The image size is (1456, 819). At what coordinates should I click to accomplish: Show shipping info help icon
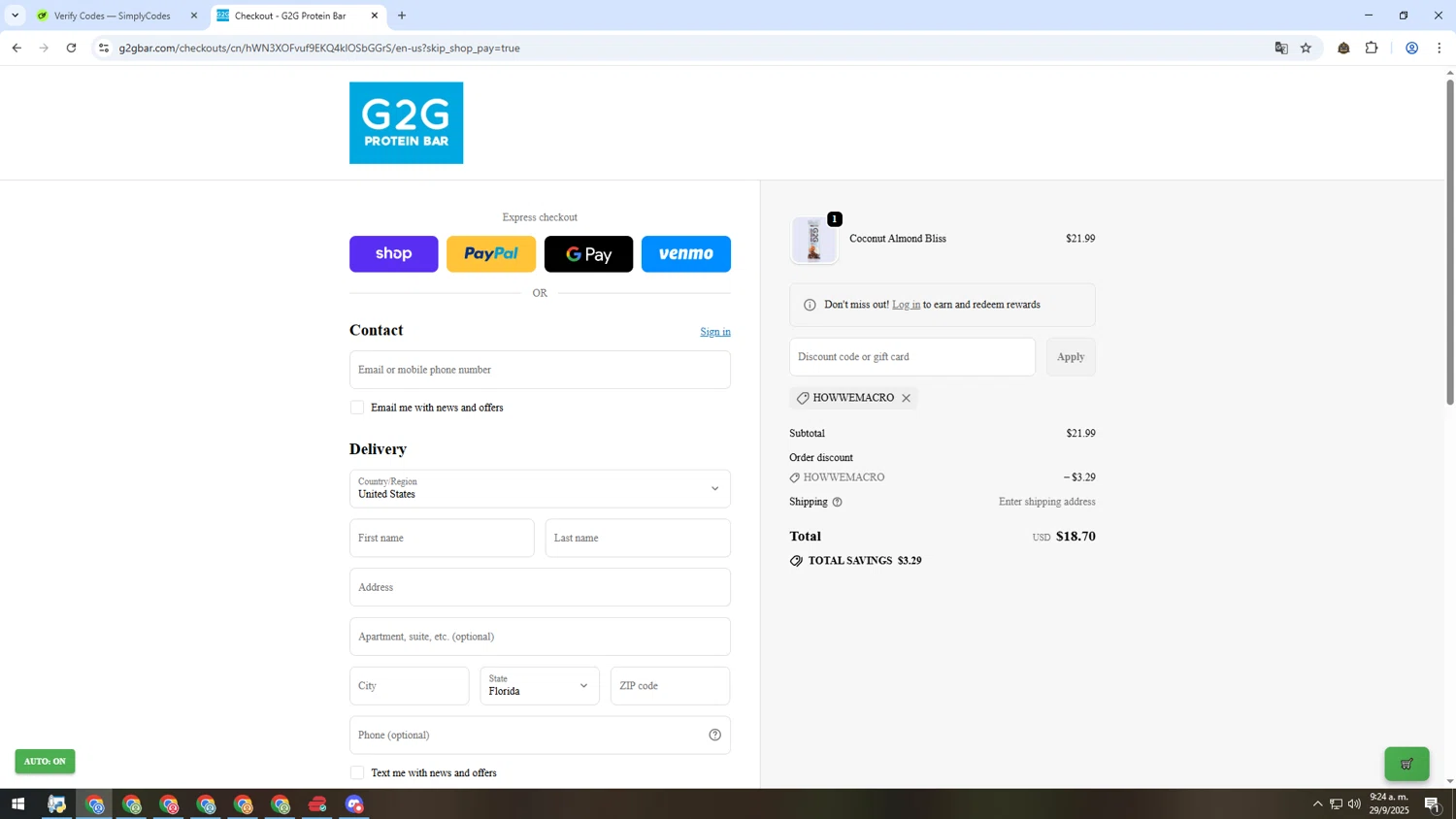(838, 503)
